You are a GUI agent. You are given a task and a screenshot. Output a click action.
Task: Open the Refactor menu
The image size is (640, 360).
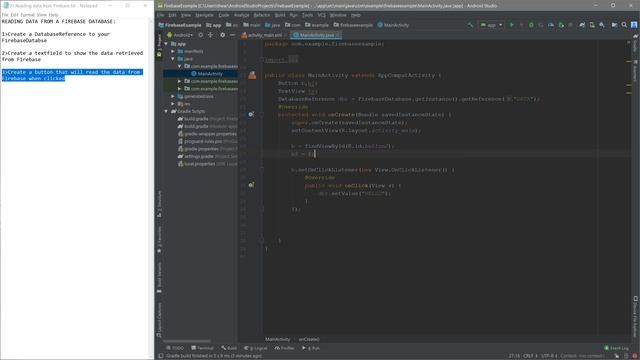tap(262, 15)
